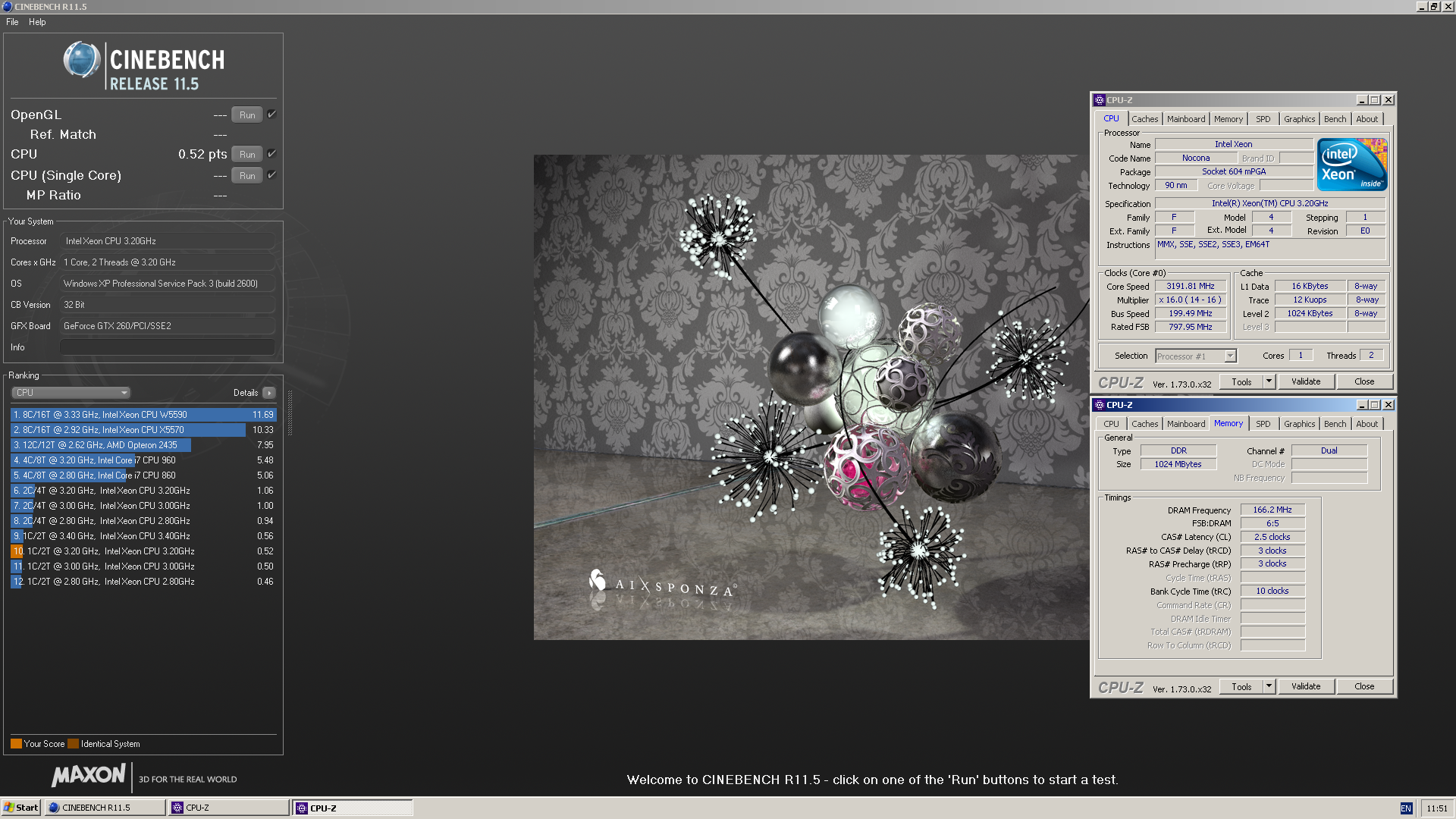Viewport: 1456px width, 819px height.
Task: Open Mainboard tab in upper CPU-Z
Action: click(1186, 119)
